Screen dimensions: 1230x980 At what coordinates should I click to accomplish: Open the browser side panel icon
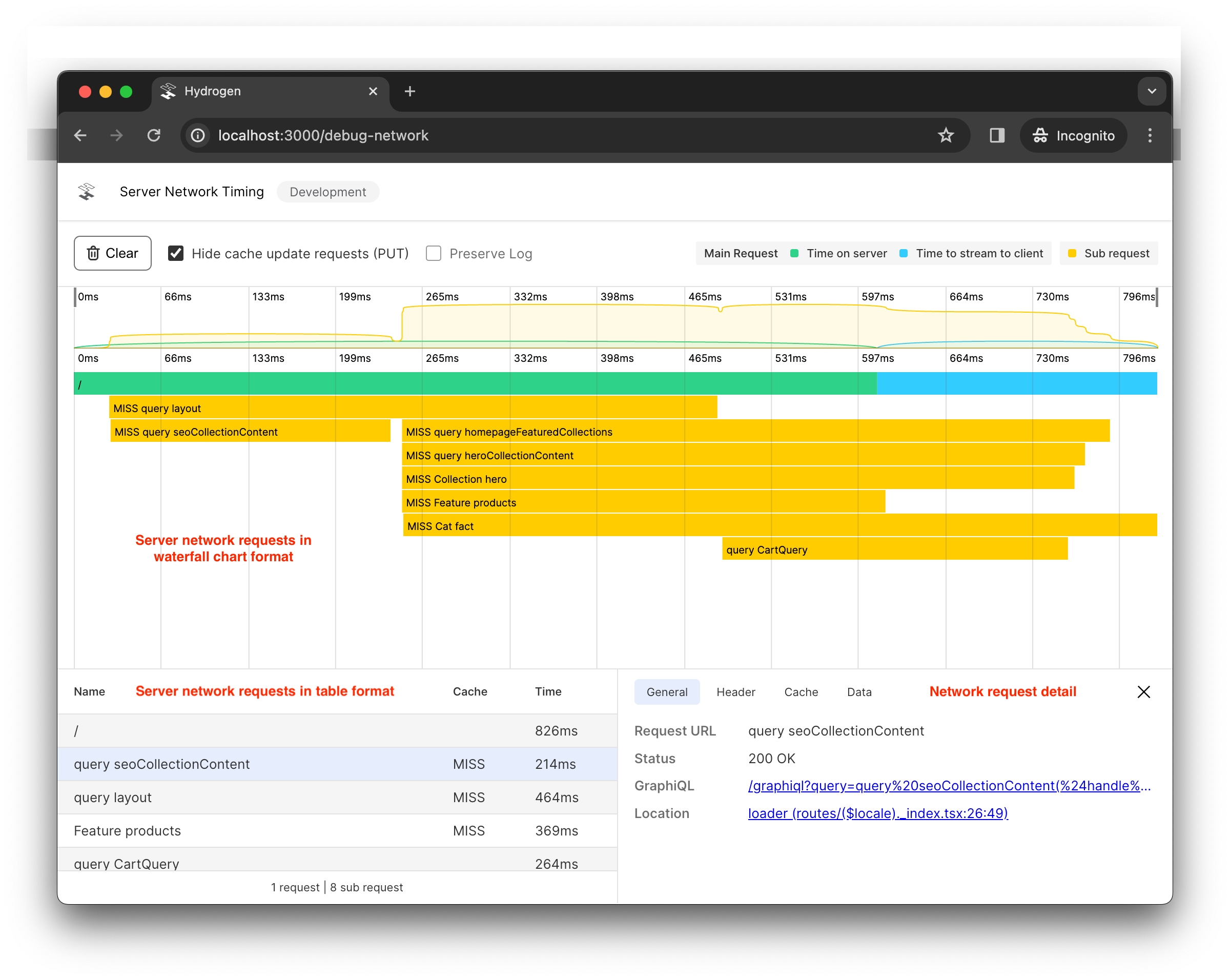(x=997, y=135)
